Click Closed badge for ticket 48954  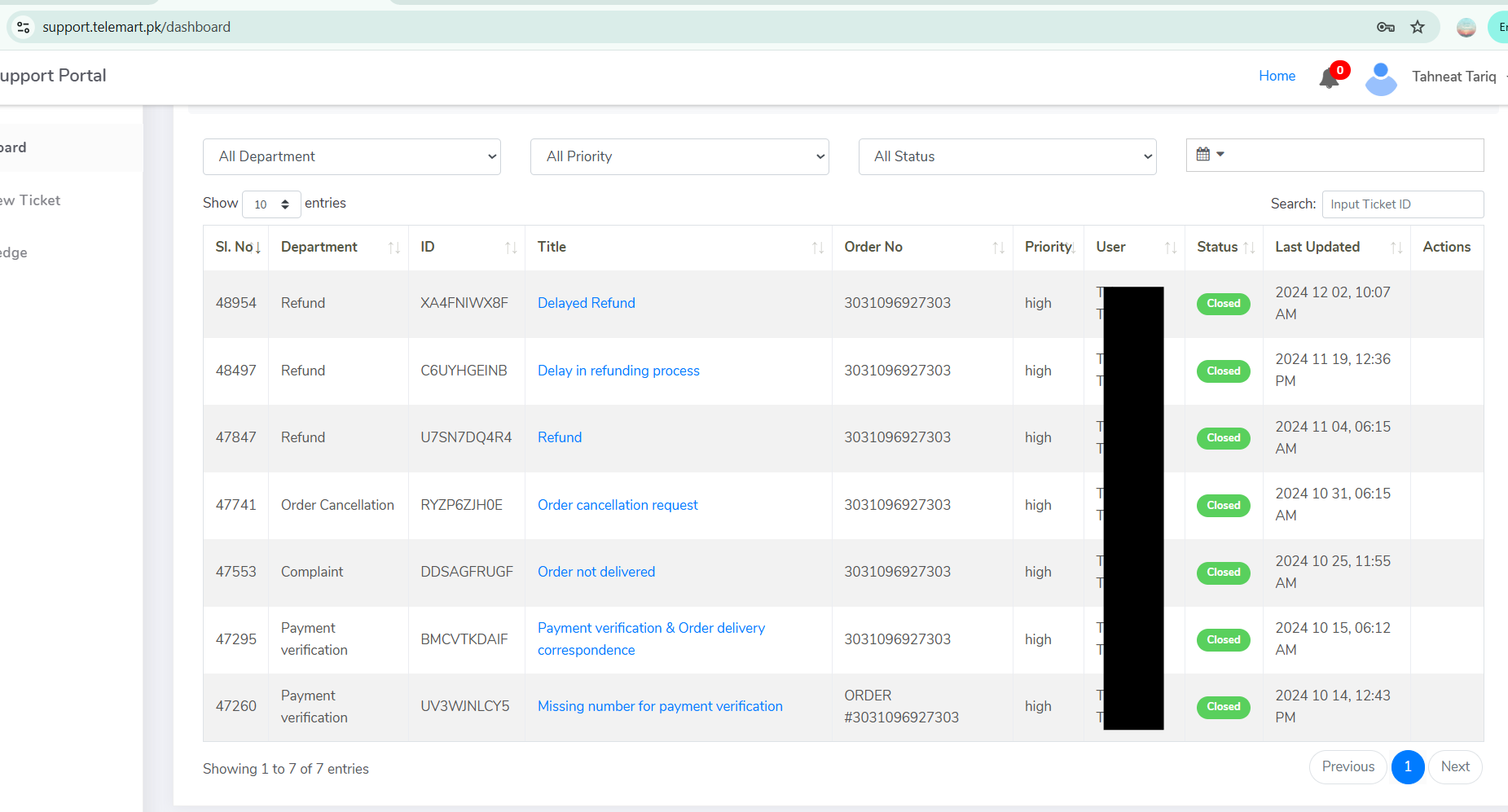1224,304
